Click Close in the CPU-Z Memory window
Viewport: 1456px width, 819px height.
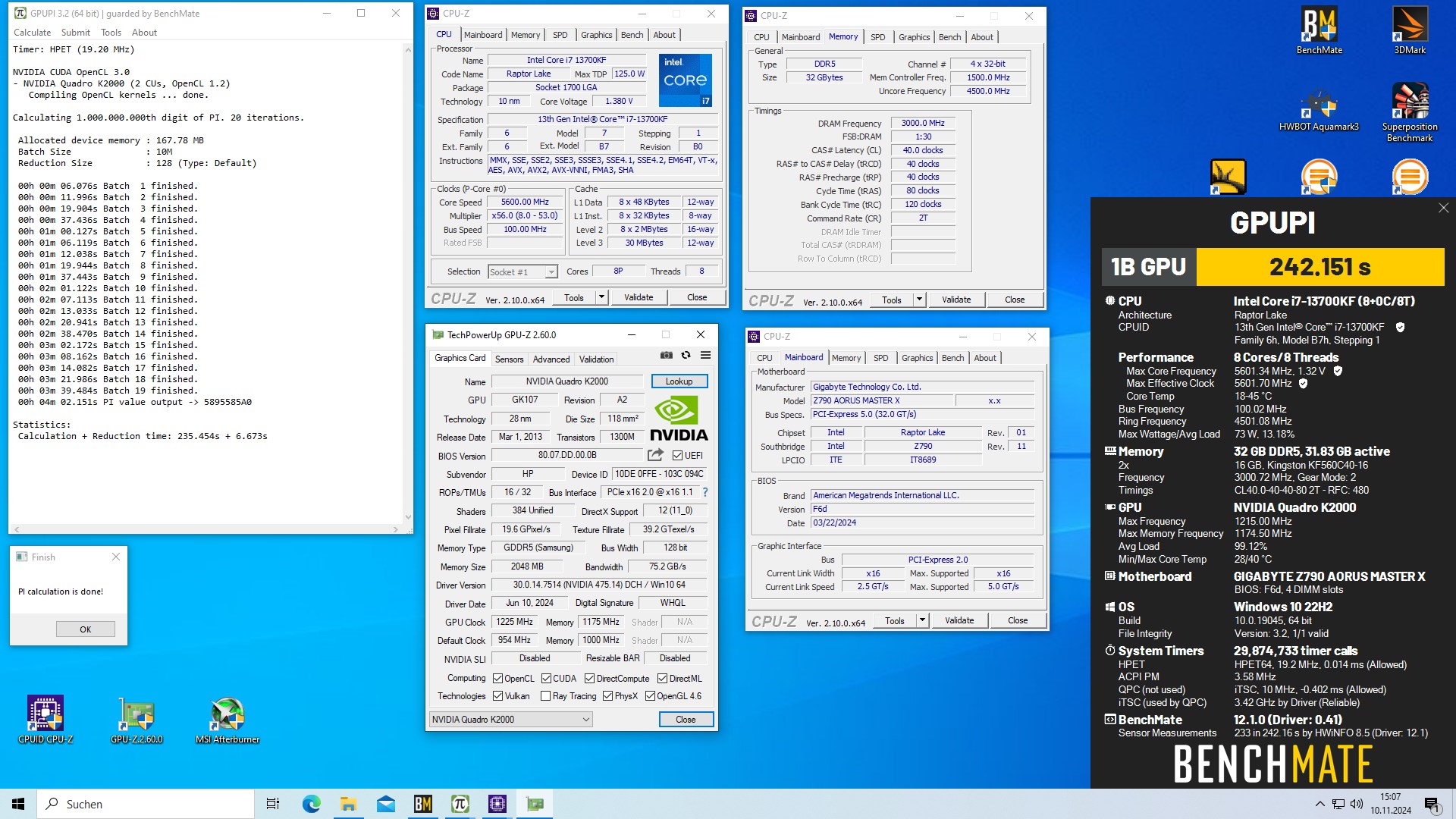(1015, 300)
